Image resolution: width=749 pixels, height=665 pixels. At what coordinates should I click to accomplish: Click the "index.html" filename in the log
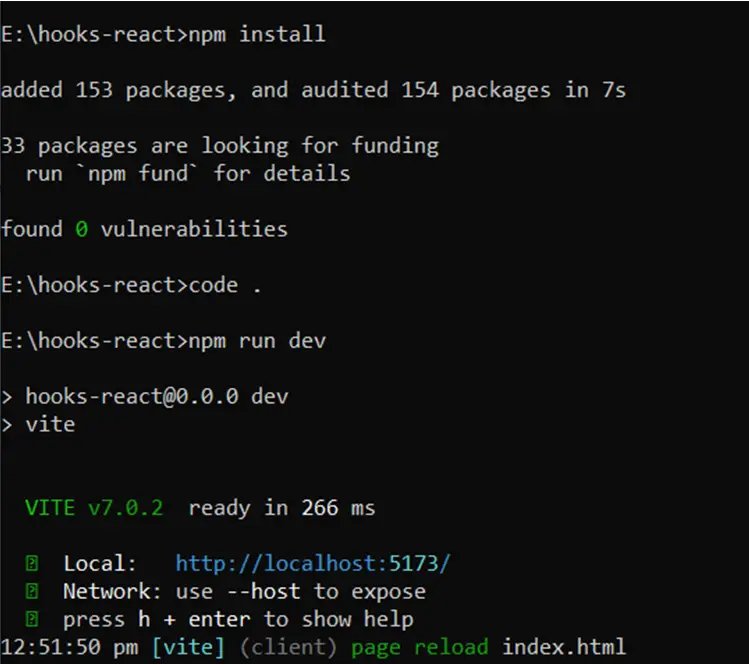(x=564, y=647)
